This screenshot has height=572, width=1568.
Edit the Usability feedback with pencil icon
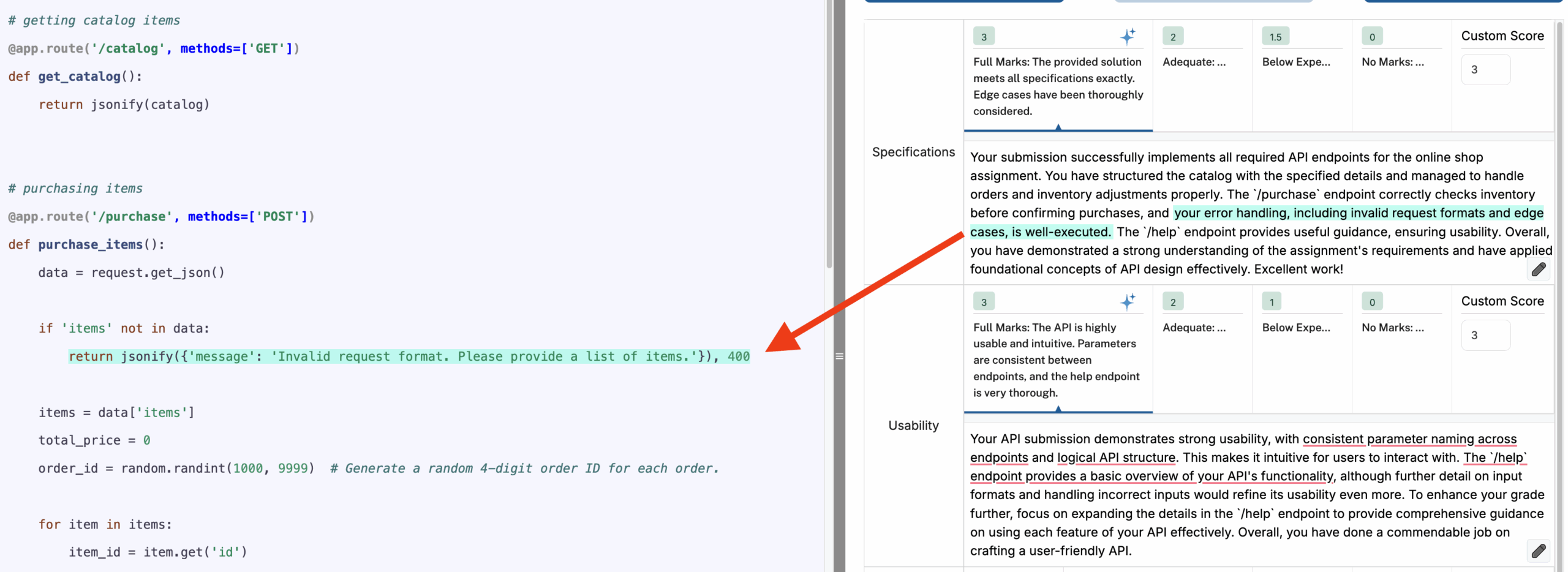tap(1538, 551)
